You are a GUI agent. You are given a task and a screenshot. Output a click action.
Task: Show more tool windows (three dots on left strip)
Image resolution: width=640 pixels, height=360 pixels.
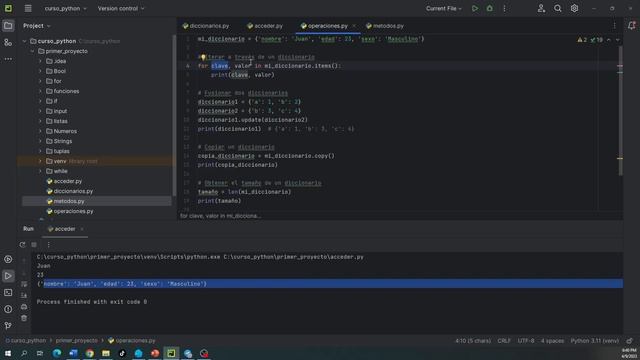pos(8,59)
